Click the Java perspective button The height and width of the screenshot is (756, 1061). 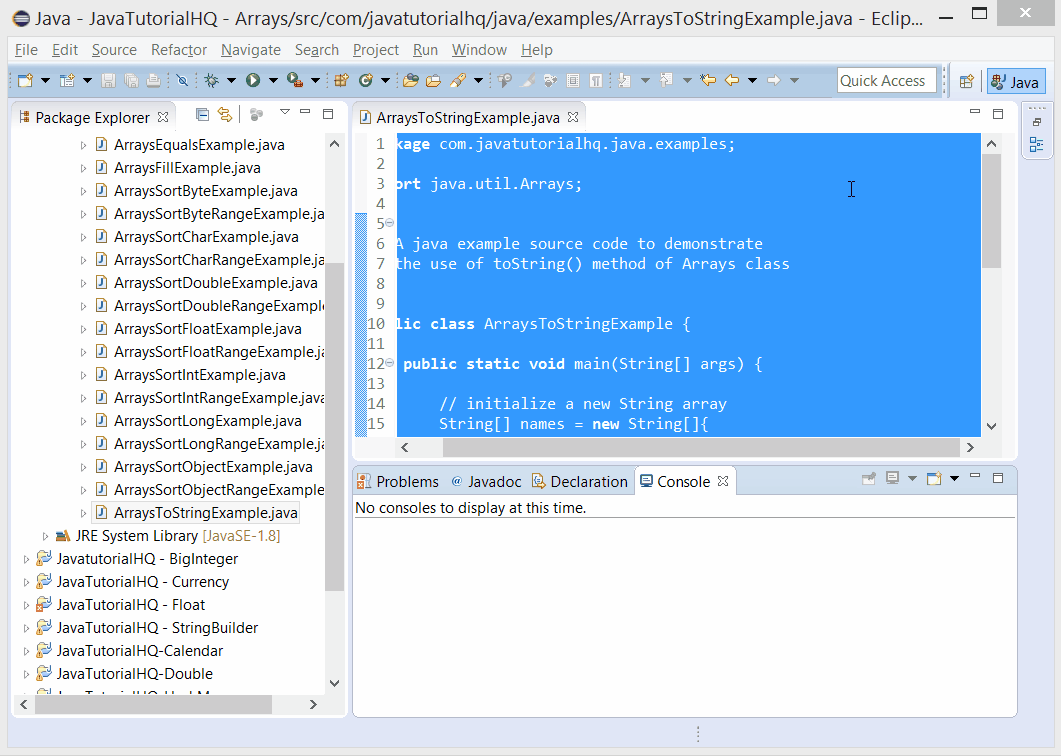[1016, 80]
